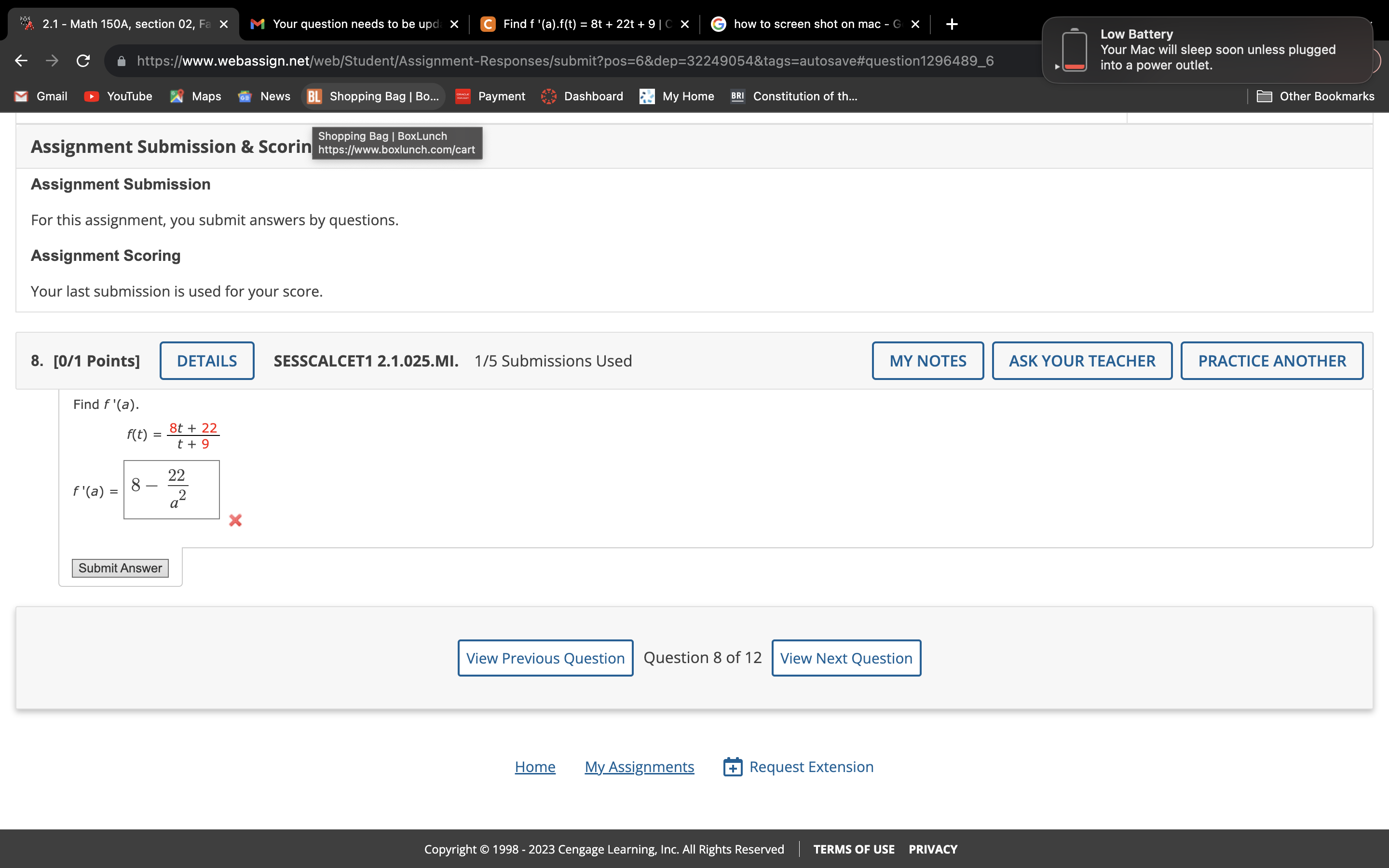Reload the WebAssign page
1389x868 pixels.
coord(83,61)
